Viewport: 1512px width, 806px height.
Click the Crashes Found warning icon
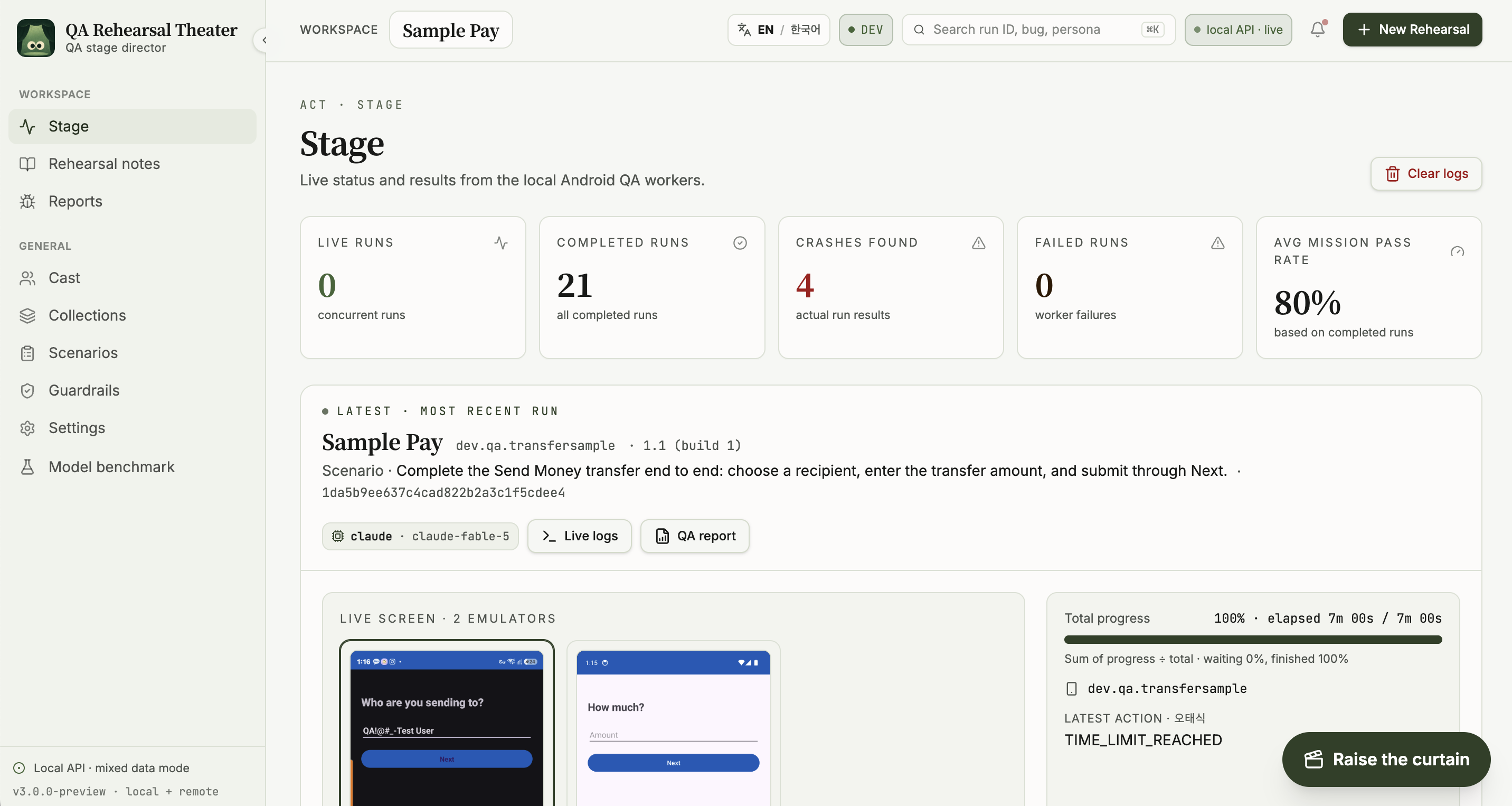pos(978,242)
